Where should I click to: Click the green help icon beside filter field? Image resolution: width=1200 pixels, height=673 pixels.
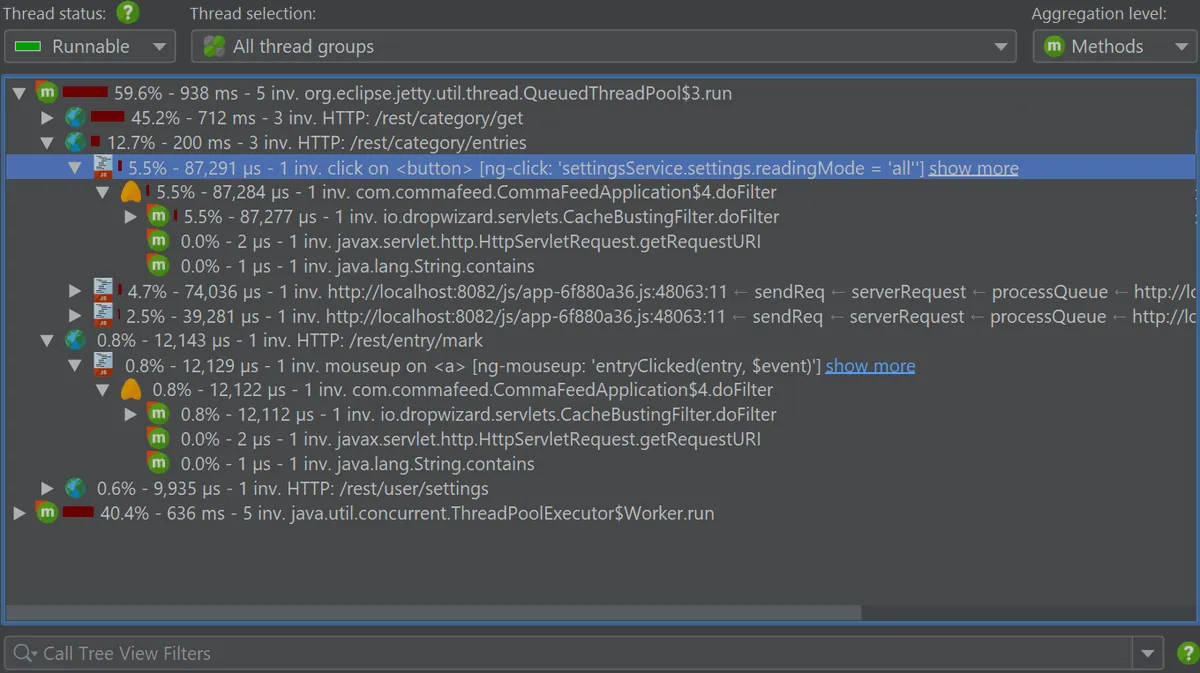pos(1184,653)
